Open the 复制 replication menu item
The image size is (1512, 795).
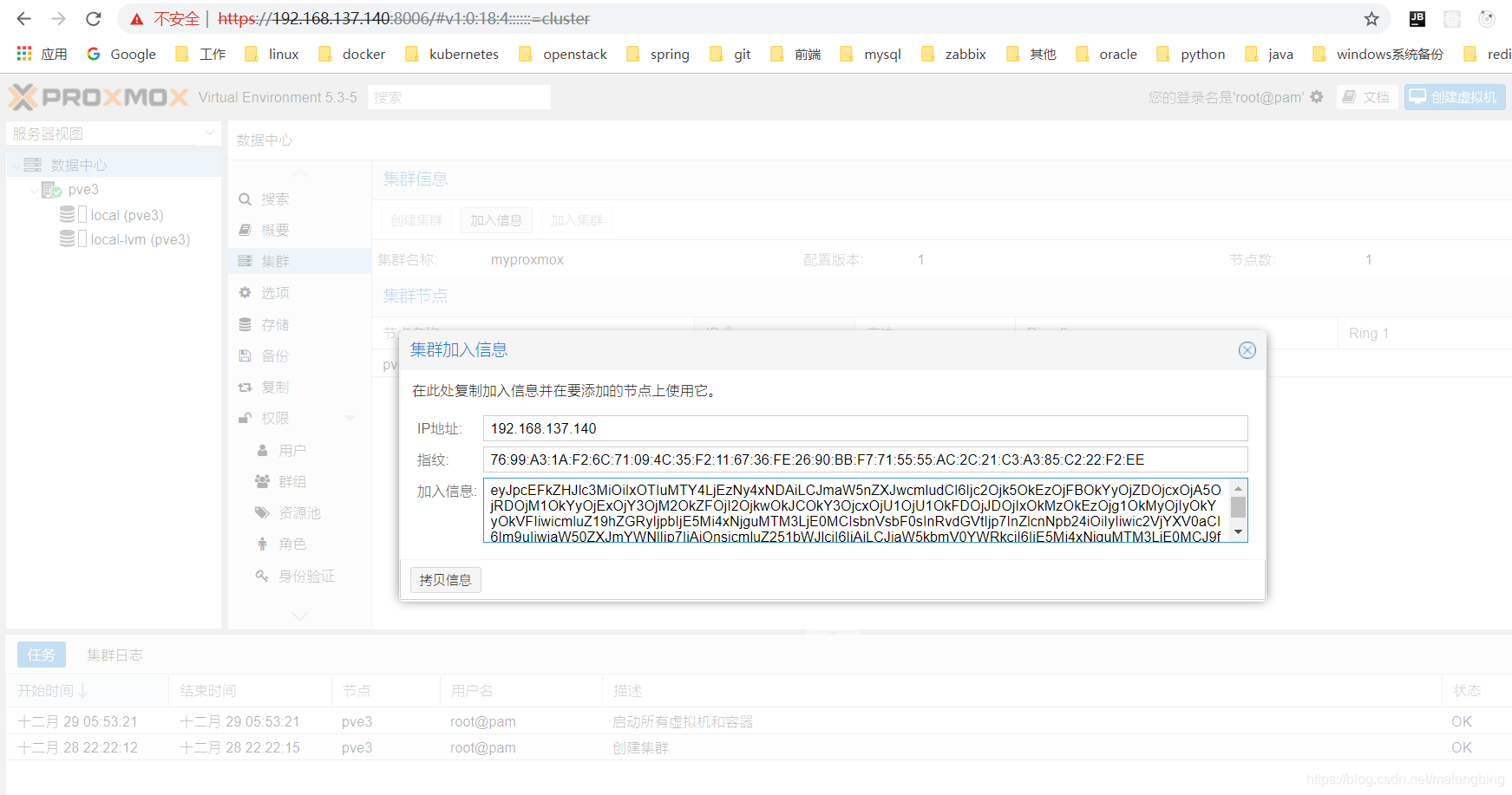pos(299,387)
